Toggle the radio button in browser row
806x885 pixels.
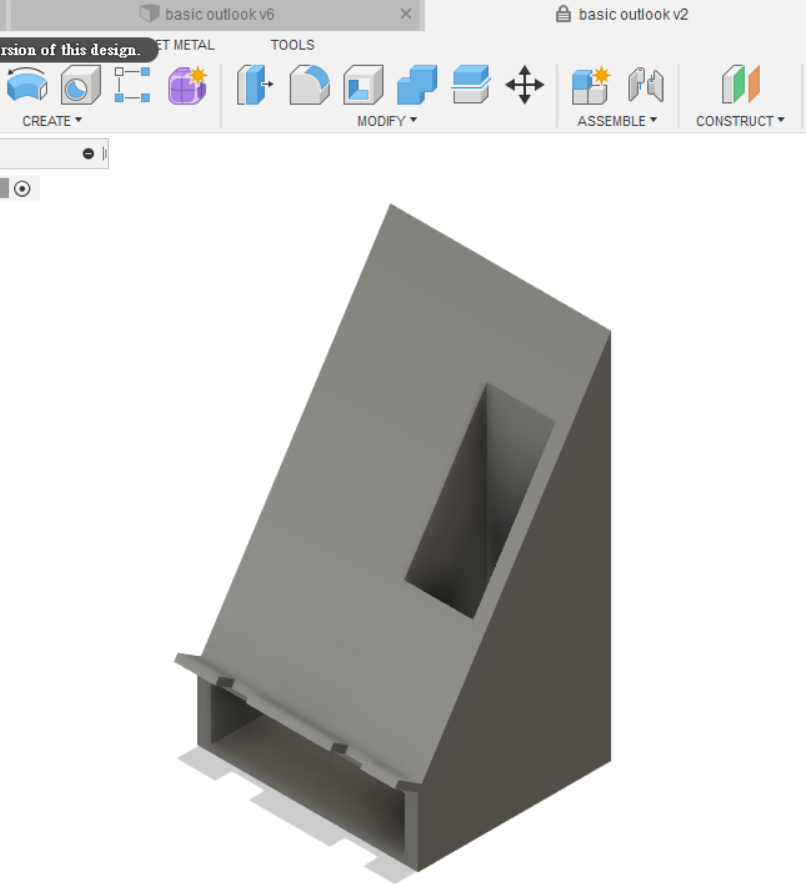click(x=22, y=189)
